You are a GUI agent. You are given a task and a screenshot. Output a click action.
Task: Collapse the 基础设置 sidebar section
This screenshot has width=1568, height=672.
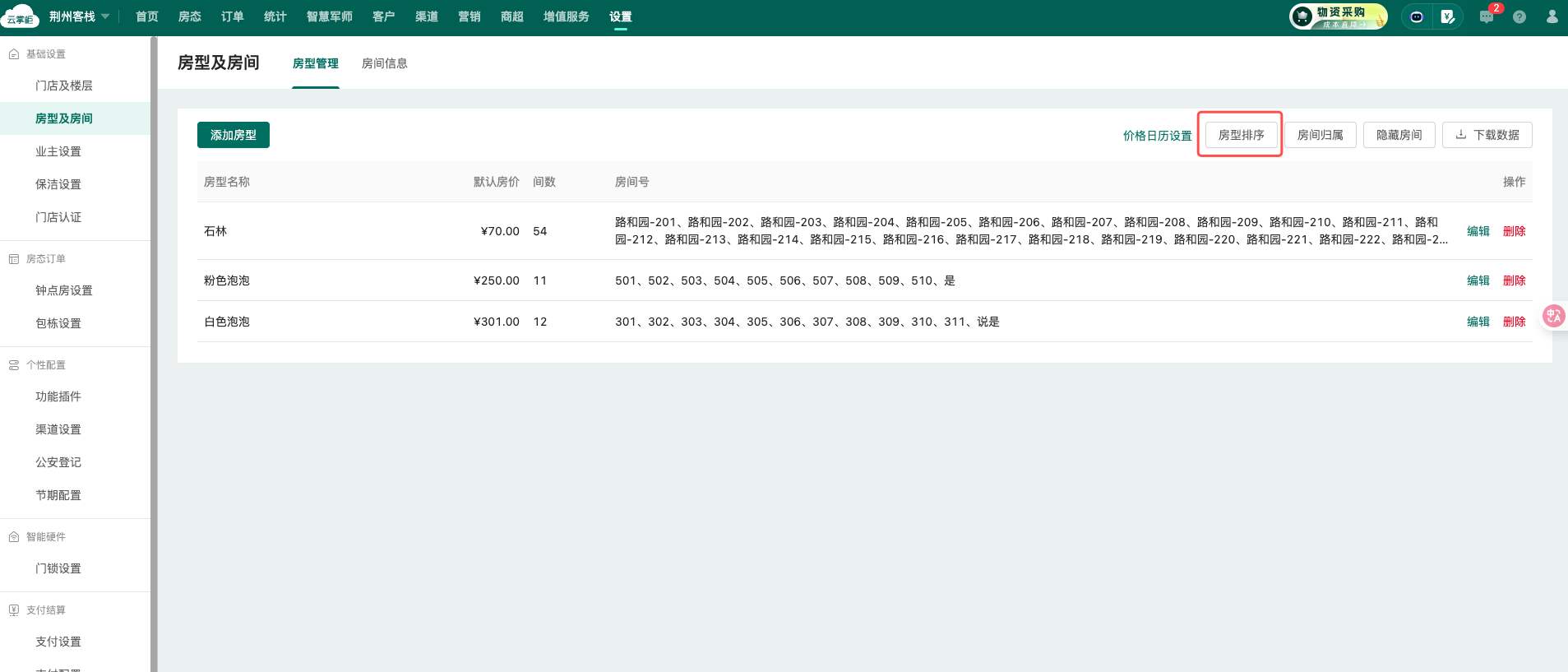(46, 54)
